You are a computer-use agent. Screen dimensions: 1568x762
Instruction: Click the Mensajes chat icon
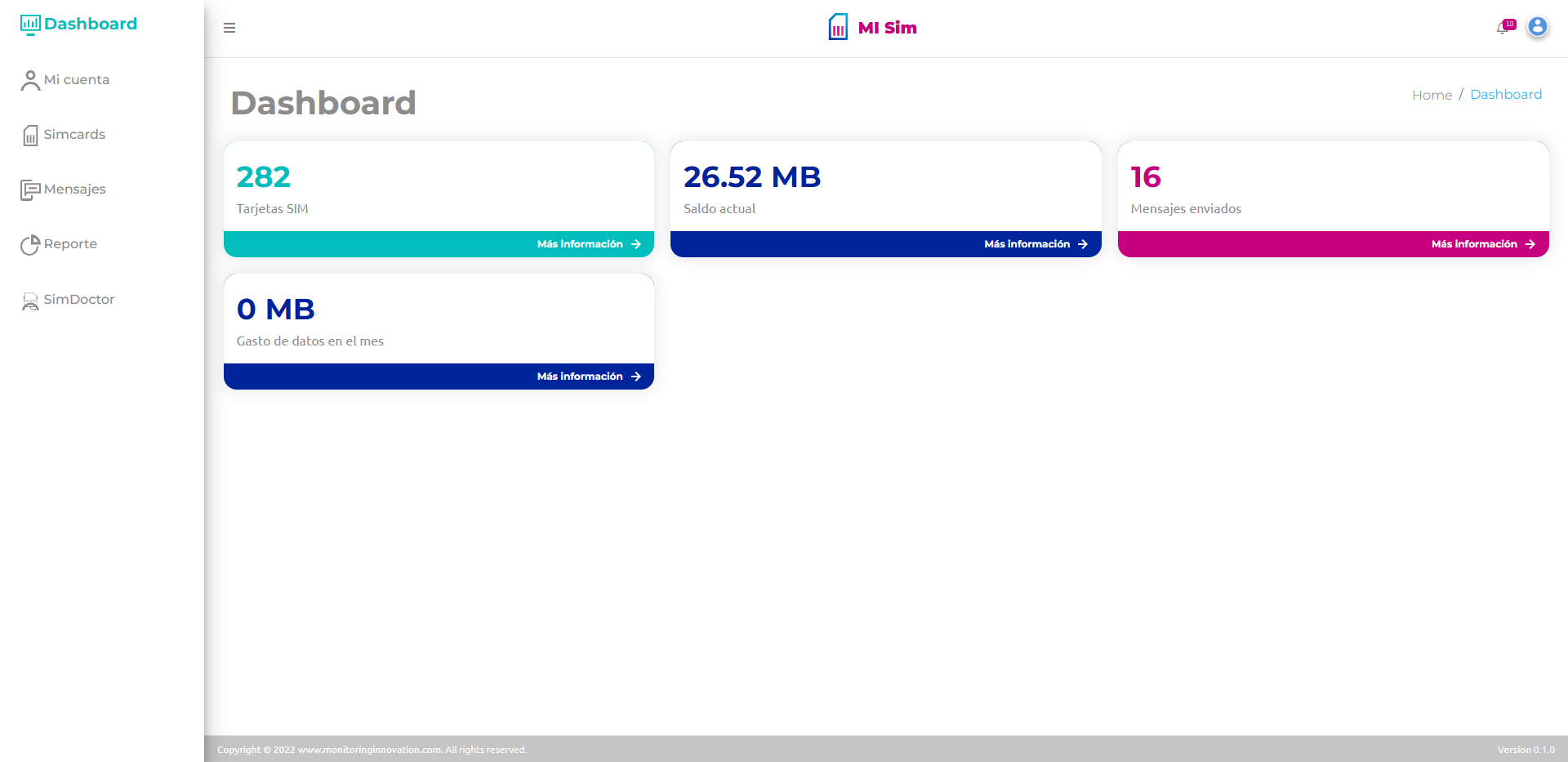30,190
